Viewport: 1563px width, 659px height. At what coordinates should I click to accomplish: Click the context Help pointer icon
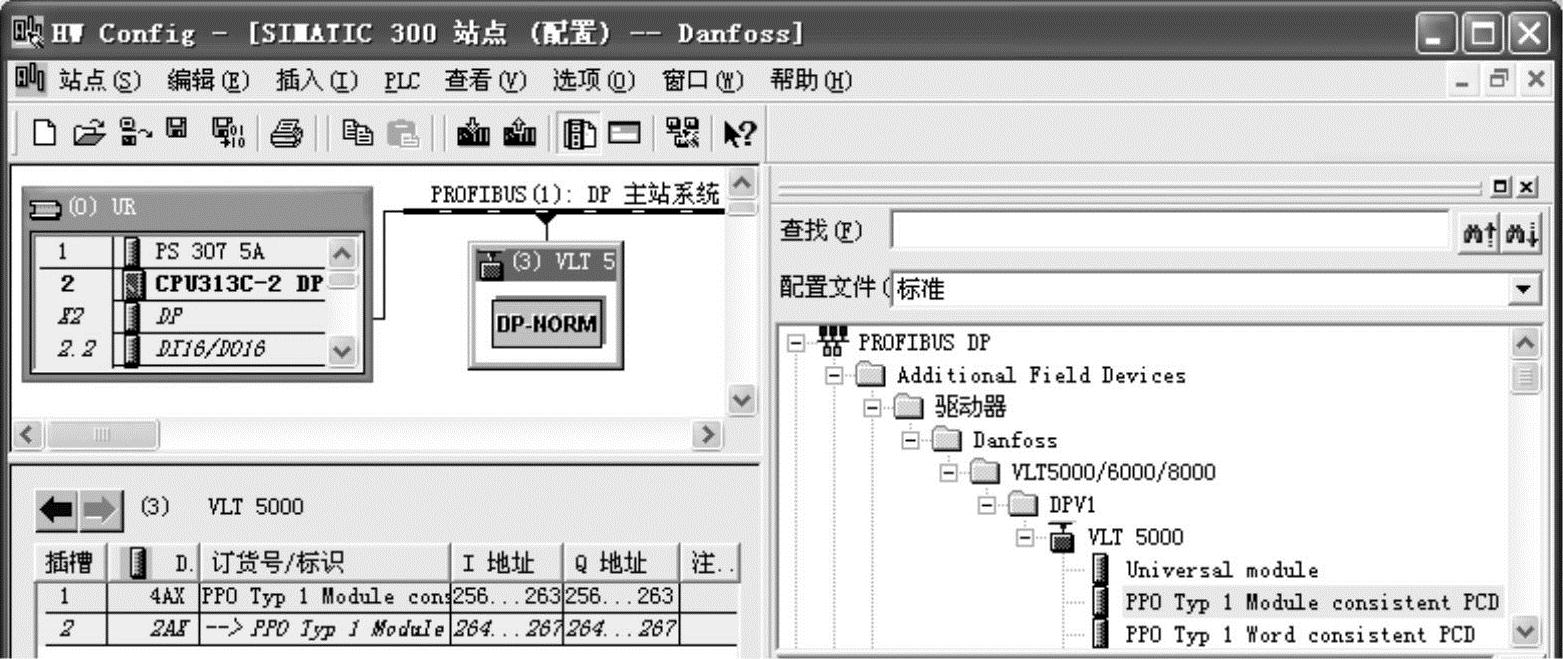pos(739,133)
